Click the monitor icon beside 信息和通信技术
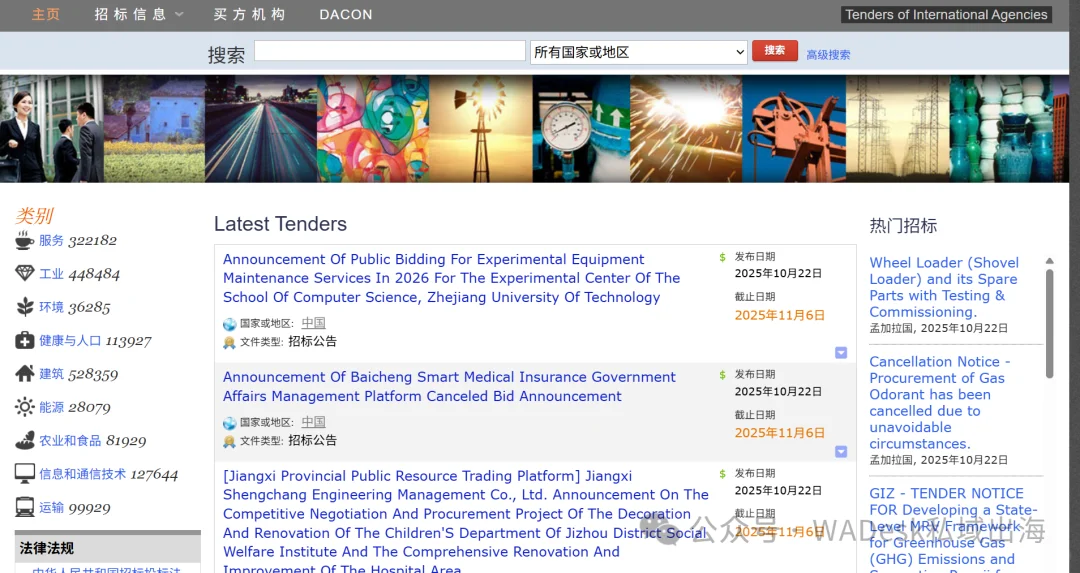Image resolution: width=1080 pixels, height=573 pixels. point(24,474)
